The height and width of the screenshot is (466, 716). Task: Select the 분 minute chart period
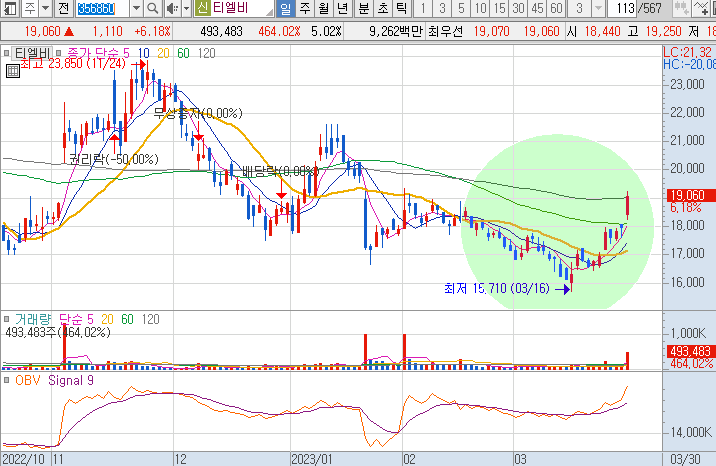(364, 8)
